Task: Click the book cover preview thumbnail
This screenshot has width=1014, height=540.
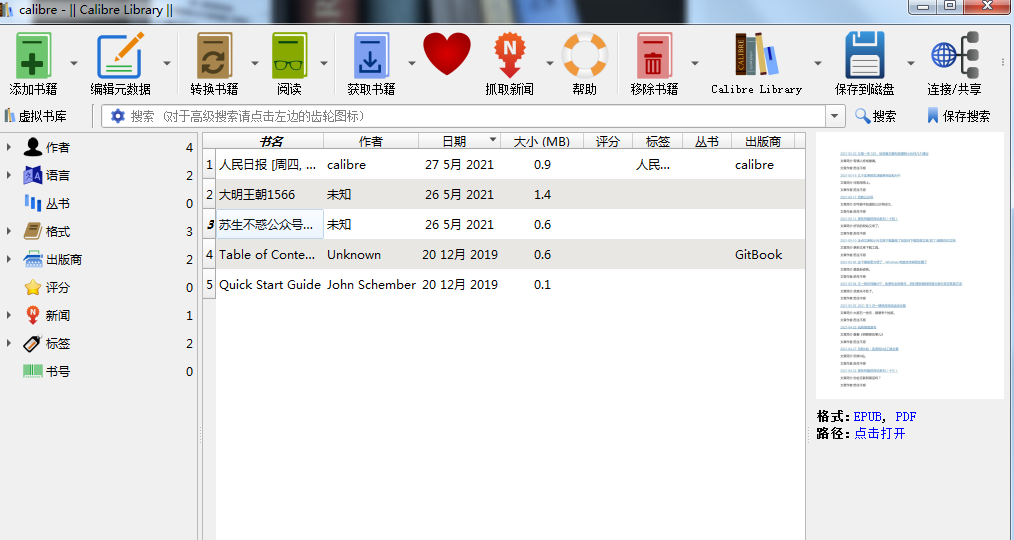Action: (909, 266)
